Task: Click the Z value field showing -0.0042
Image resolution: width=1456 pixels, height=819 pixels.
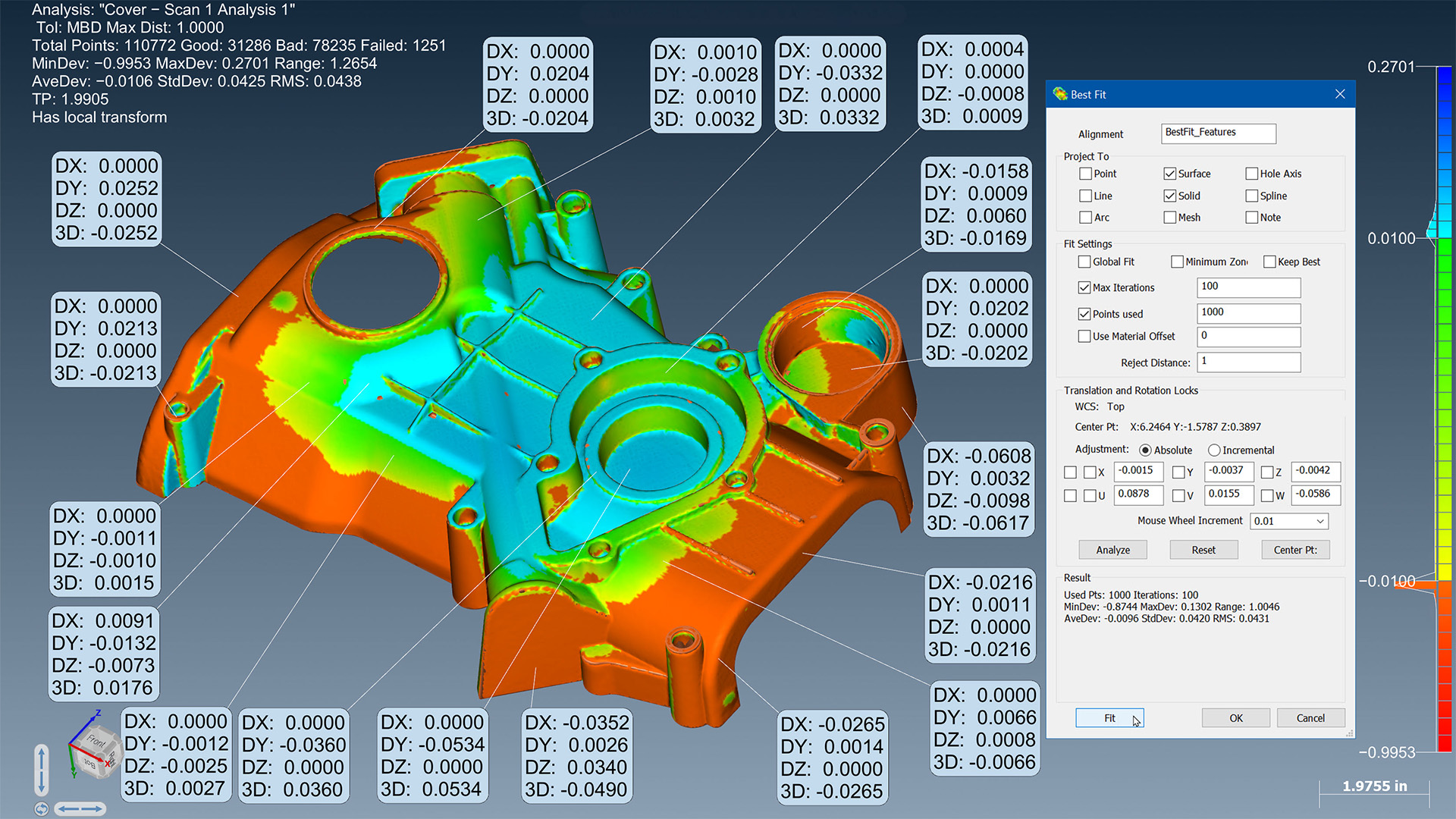Action: 1316,472
